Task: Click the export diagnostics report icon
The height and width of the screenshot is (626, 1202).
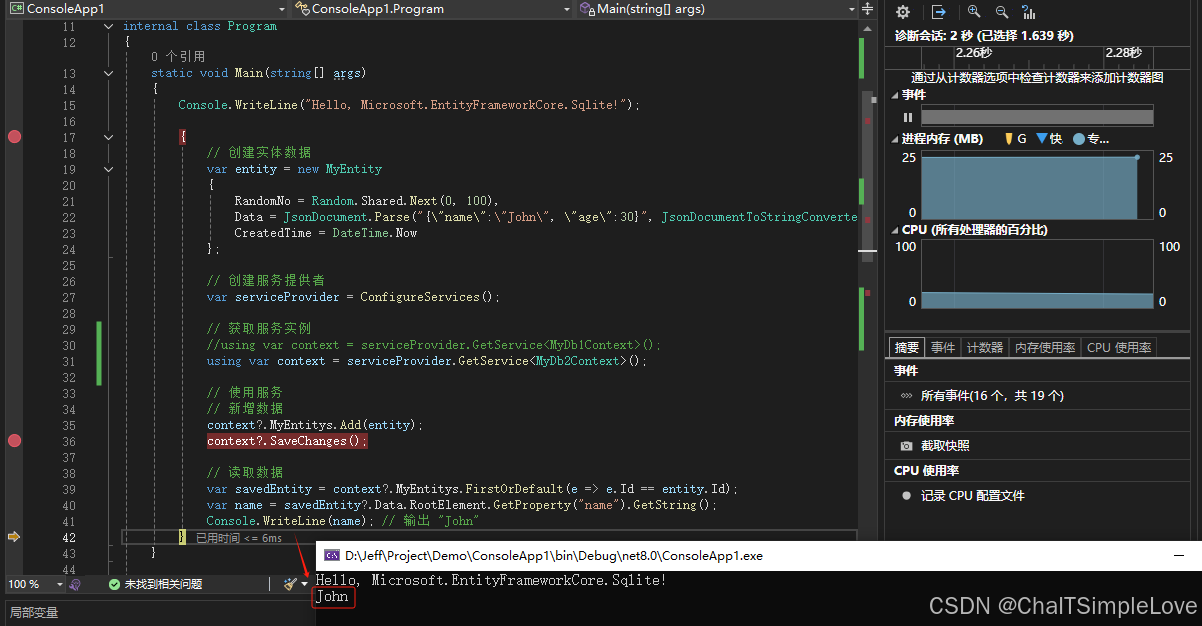Action: point(939,11)
